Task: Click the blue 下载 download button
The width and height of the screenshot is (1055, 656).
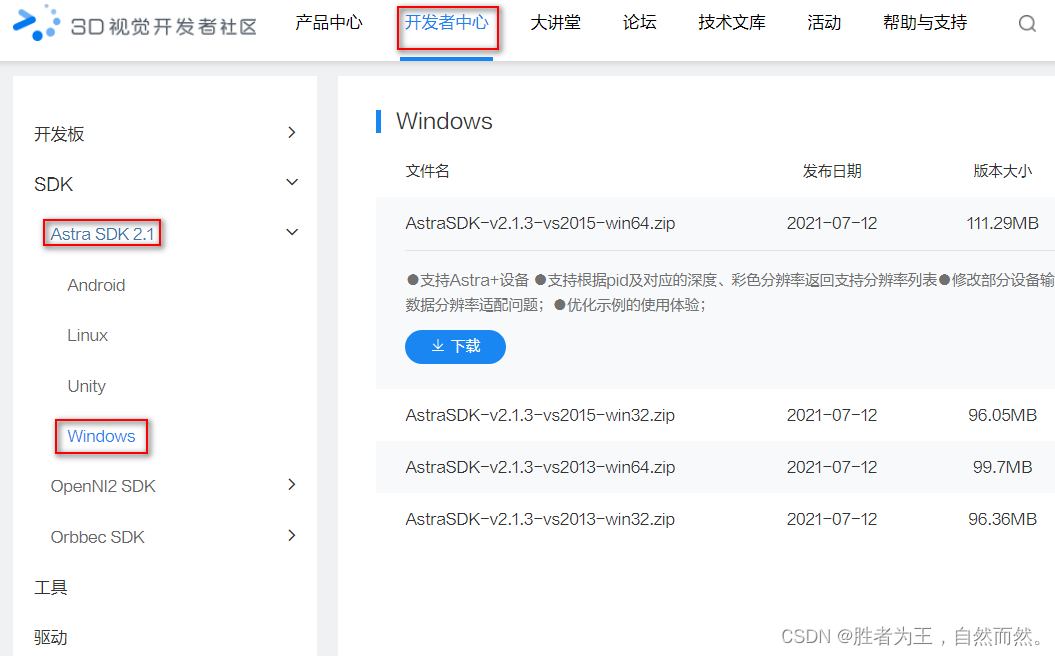Action: pyautogui.click(x=455, y=347)
